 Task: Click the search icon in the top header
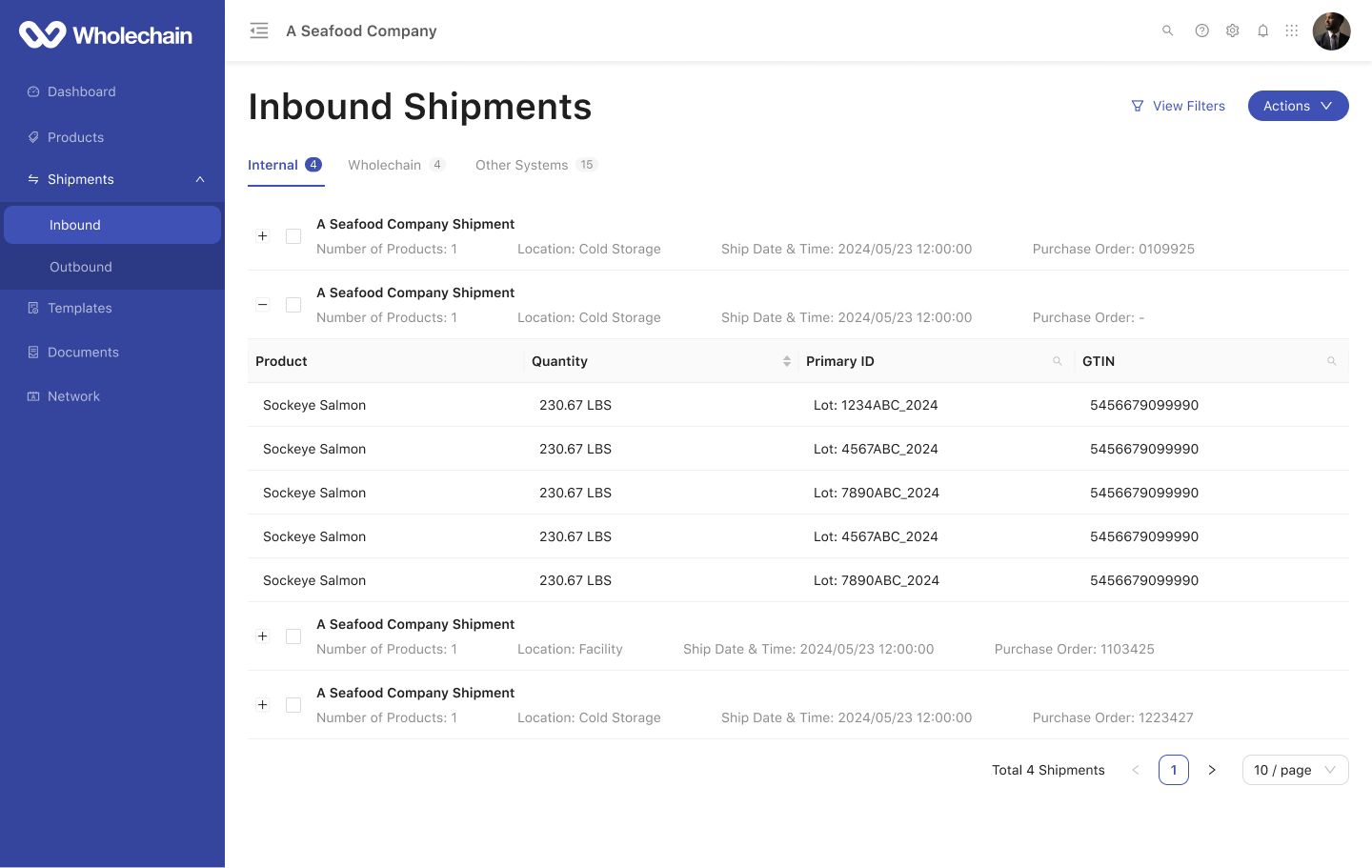click(1167, 30)
